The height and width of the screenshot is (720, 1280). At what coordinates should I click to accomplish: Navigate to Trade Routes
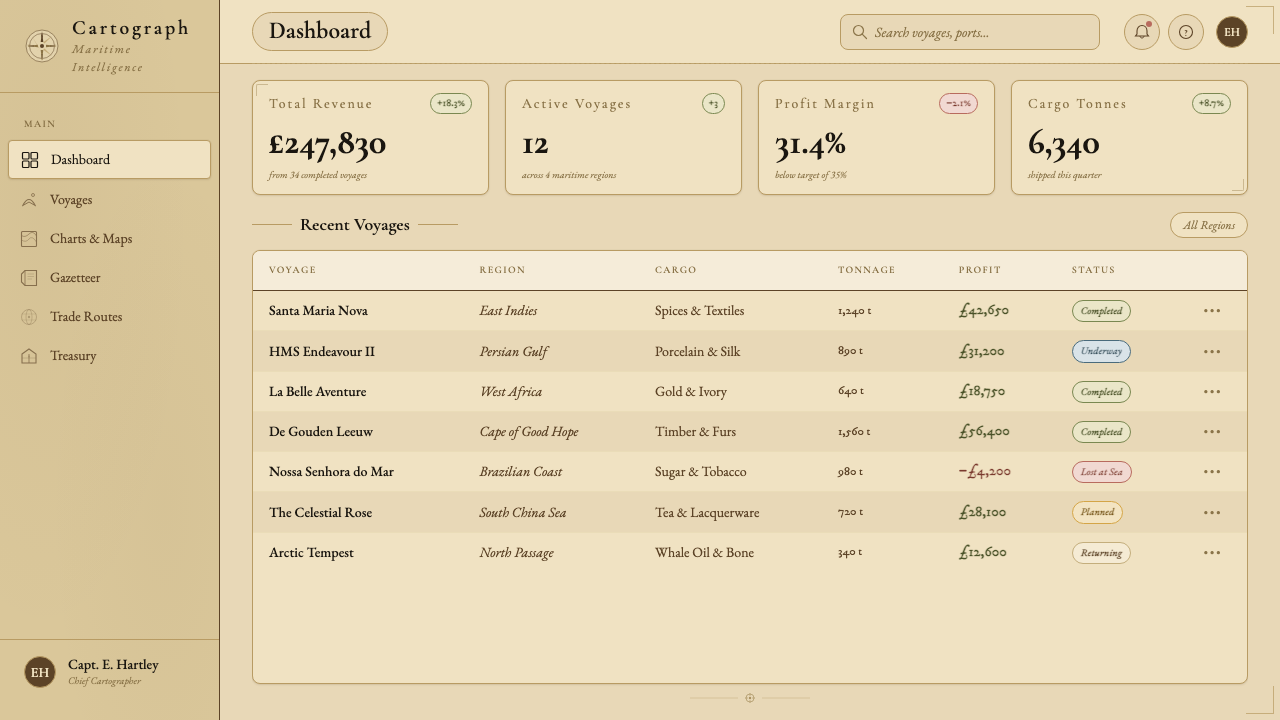(109, 317)
